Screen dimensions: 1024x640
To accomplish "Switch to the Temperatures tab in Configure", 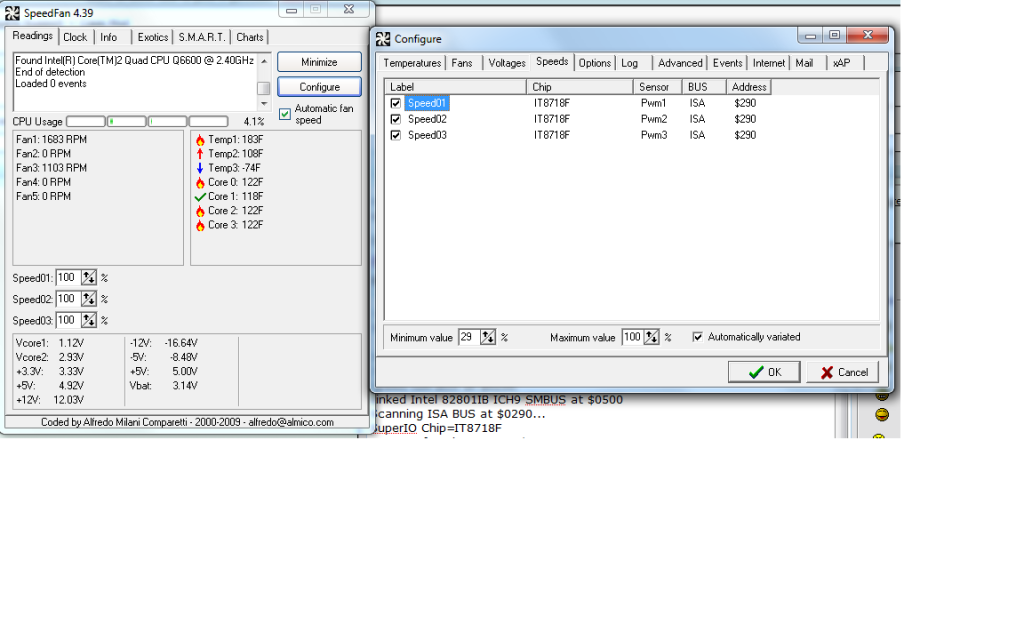I will pos(413,63).
